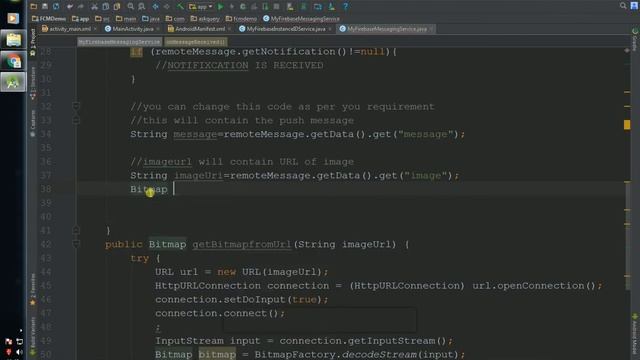640x360 pixels.
Task: Click the Android Studio taskbar icon
Action: (x=13, y=82)
